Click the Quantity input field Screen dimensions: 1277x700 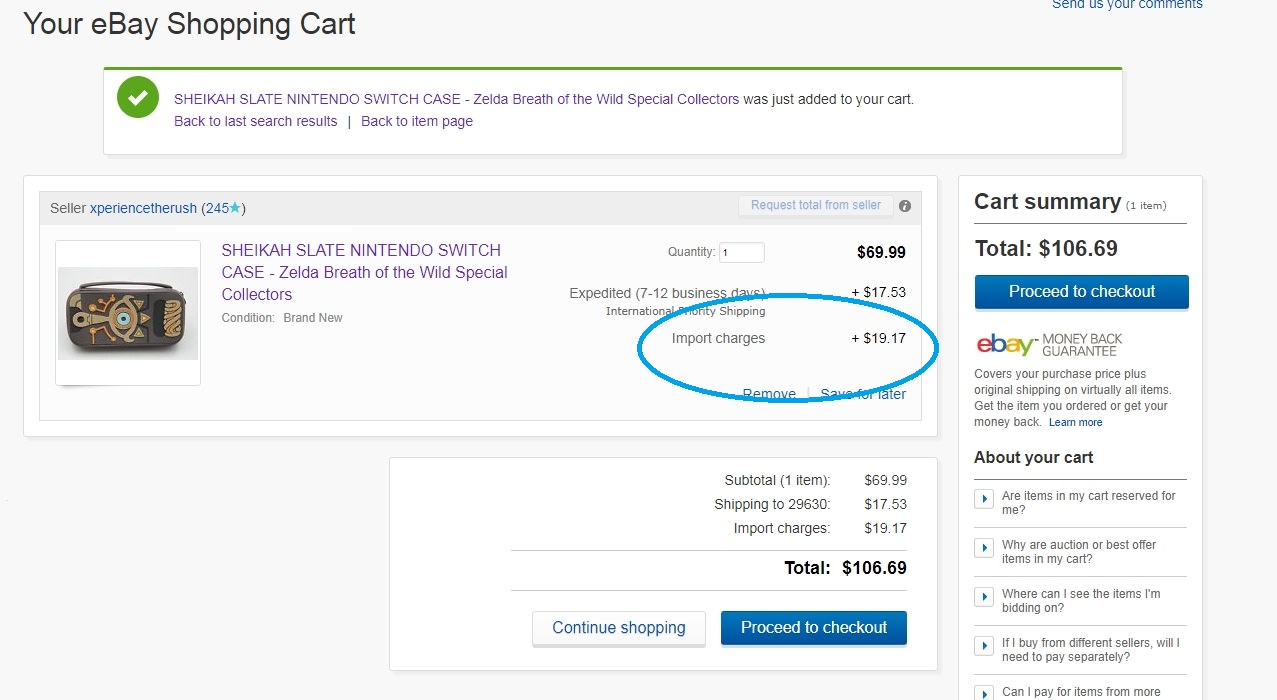(x=742, y=252)
